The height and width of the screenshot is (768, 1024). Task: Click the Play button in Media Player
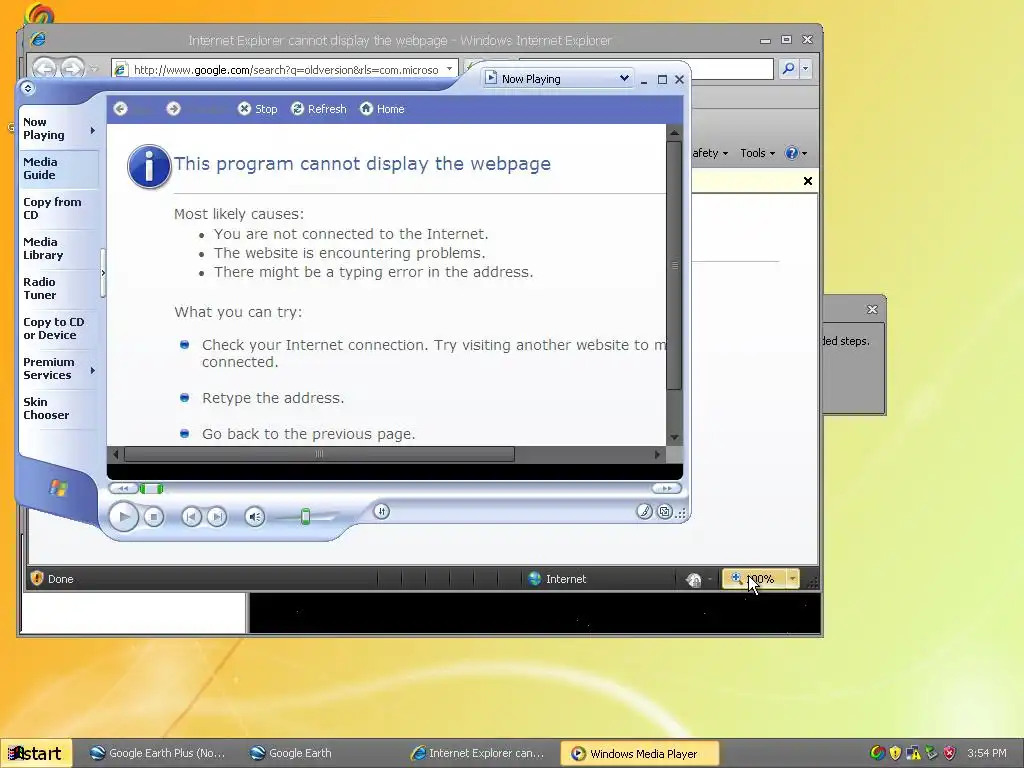123,517
